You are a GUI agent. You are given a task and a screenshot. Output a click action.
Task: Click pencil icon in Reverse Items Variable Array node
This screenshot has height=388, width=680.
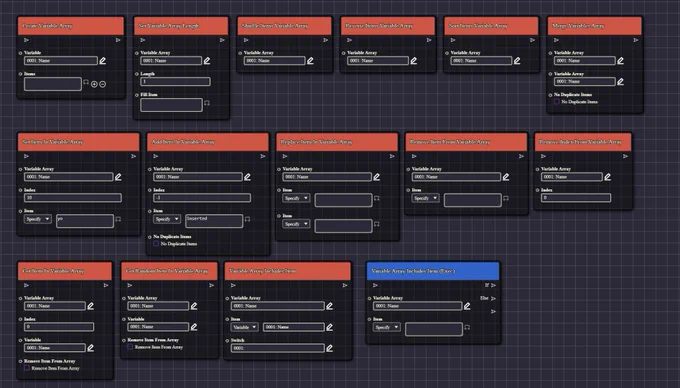point(414,61)
